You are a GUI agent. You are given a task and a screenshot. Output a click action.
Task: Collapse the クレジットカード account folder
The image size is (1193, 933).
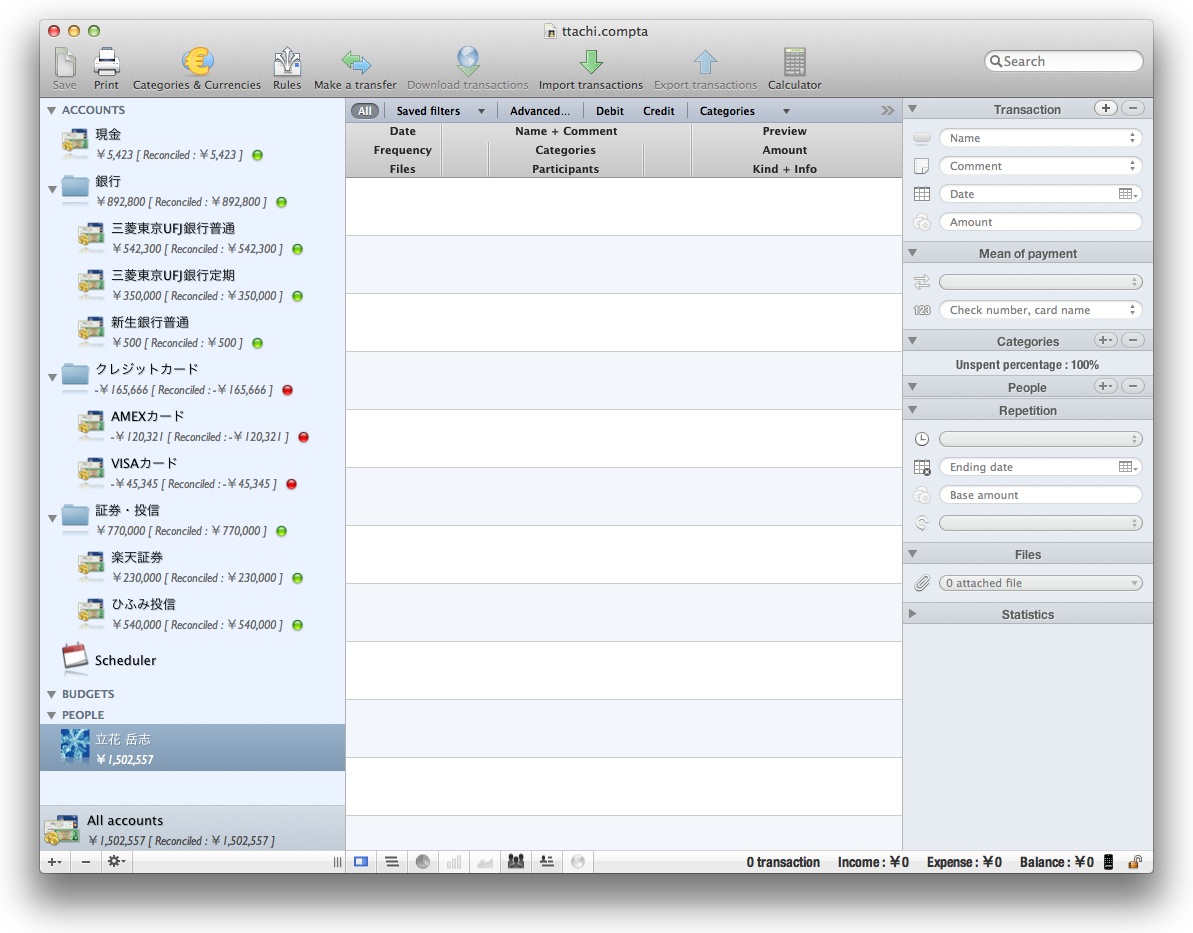tap(52, 377)
